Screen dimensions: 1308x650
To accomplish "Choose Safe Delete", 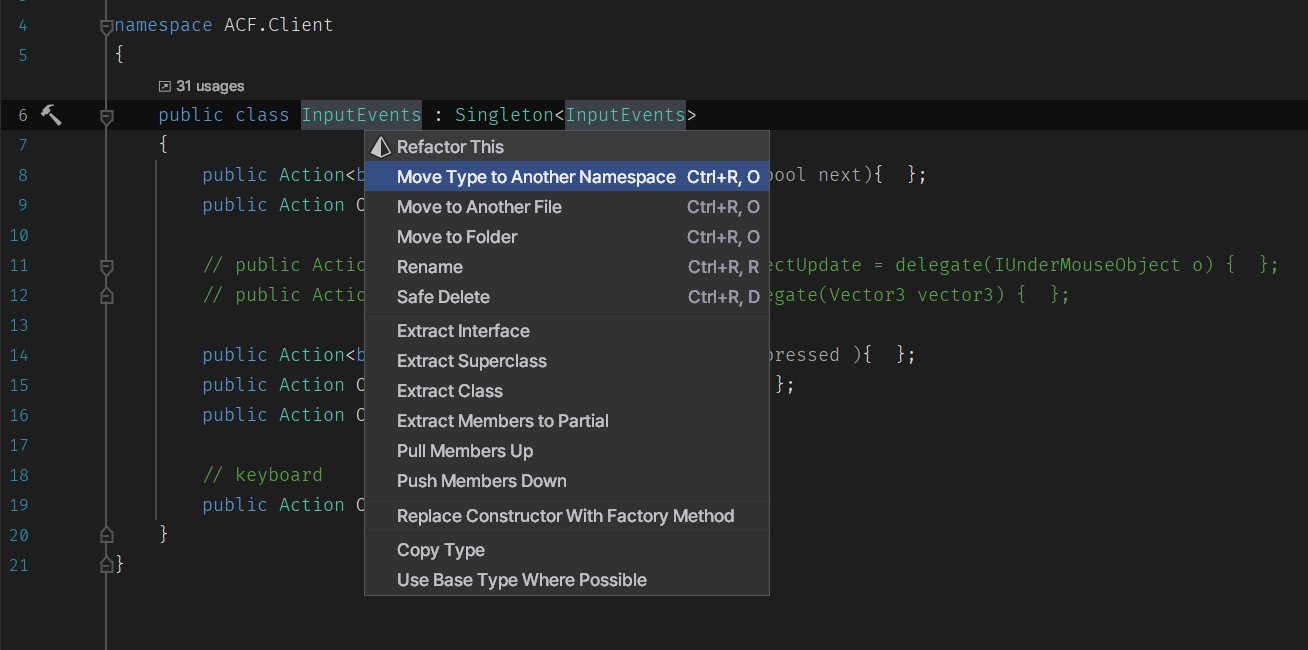I will tap(567, 297).
